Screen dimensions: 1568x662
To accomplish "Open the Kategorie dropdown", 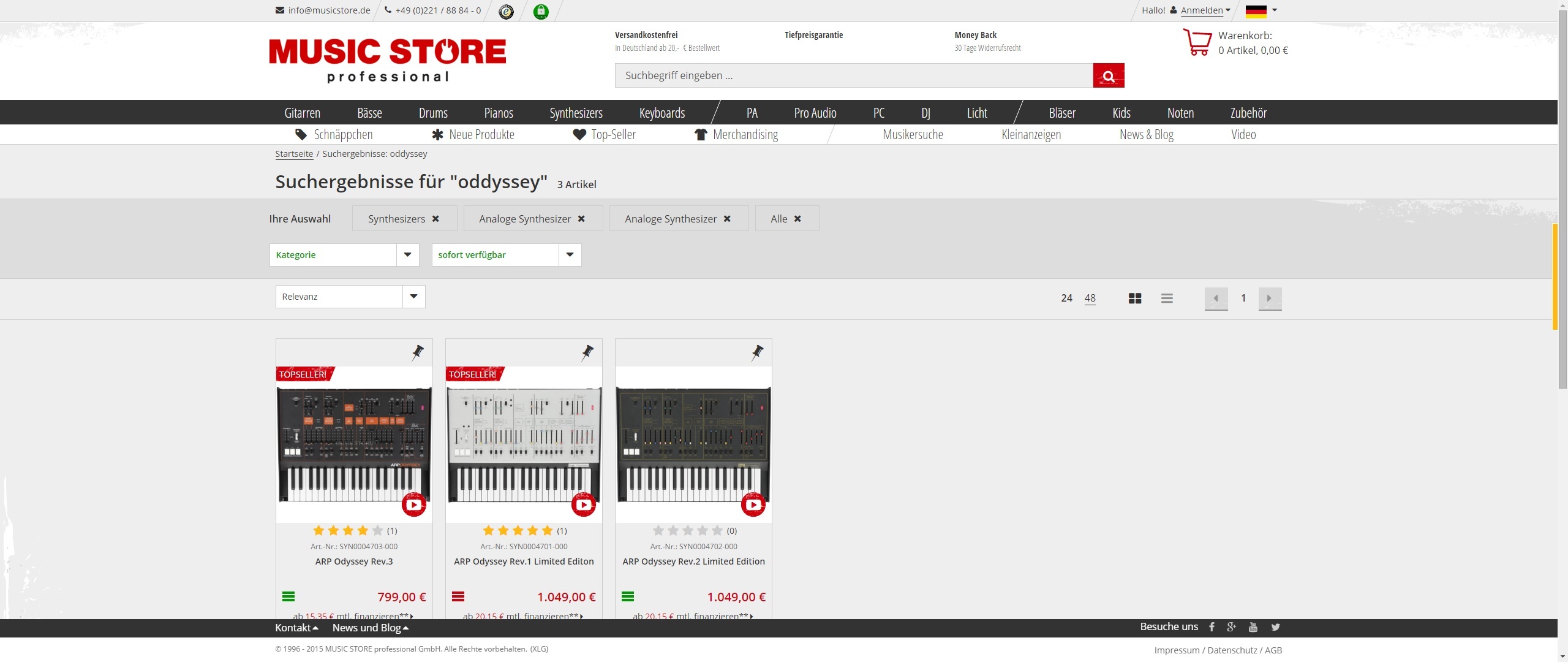I will tap(344, 255).
